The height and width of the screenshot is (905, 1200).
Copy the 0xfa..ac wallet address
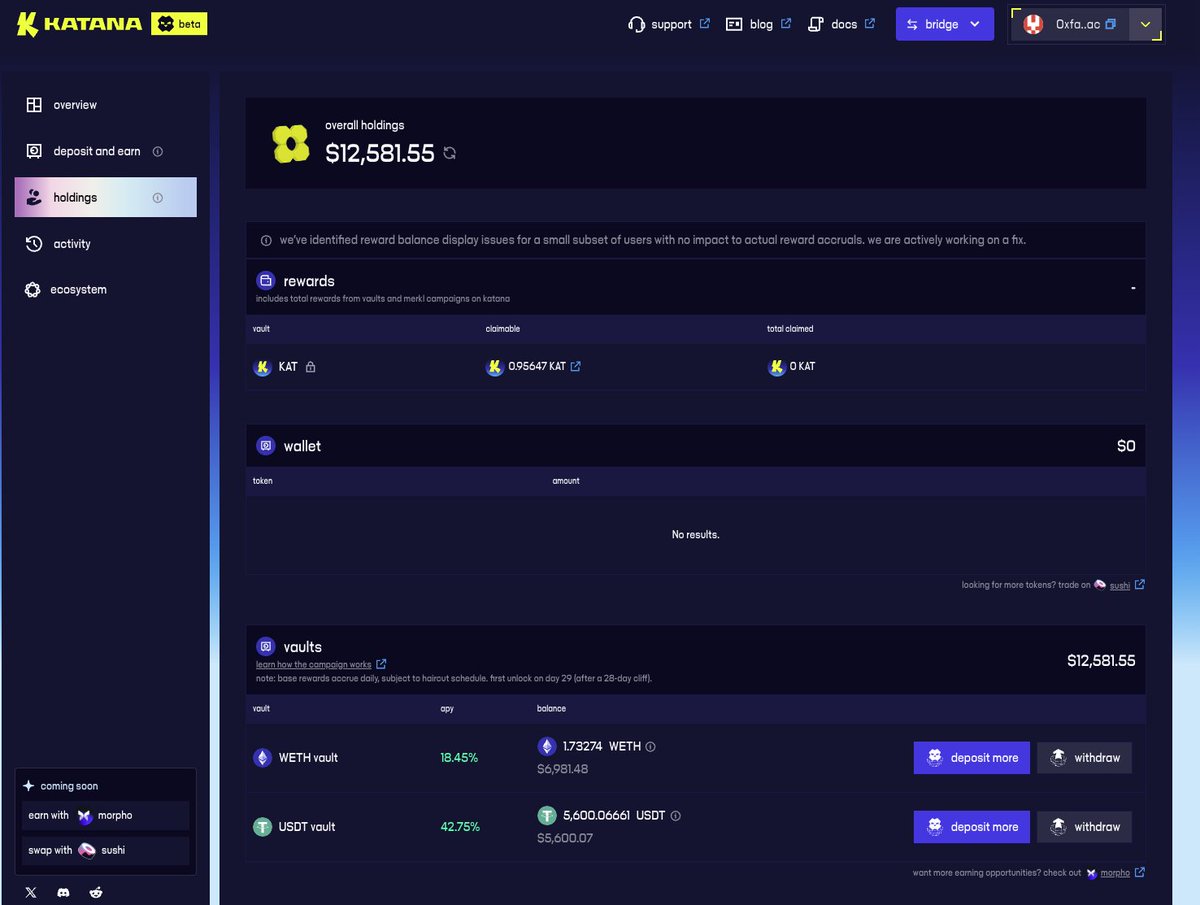[1110, 24]
